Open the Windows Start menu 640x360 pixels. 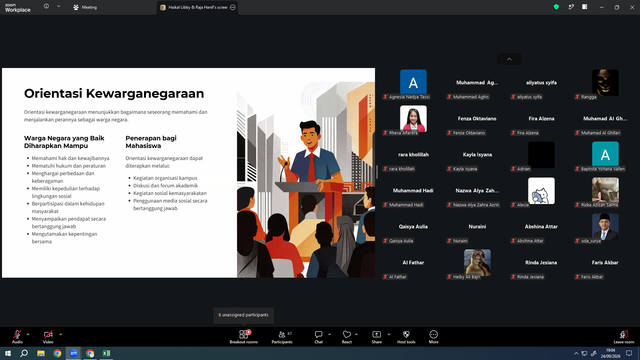[8, 353]
